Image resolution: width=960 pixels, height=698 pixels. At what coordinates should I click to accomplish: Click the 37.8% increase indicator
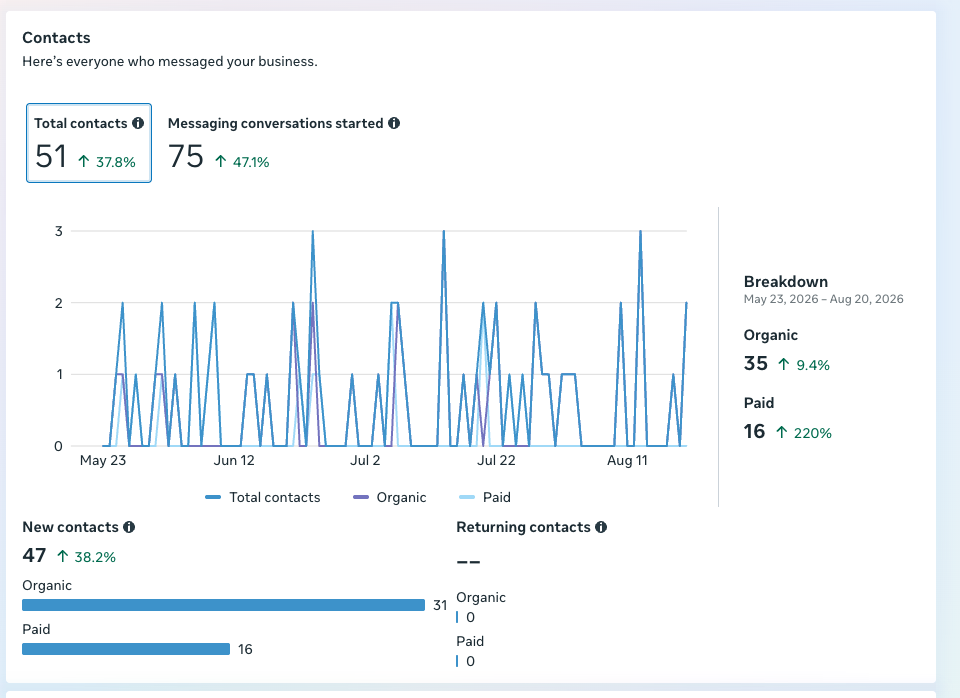[107, 162]
